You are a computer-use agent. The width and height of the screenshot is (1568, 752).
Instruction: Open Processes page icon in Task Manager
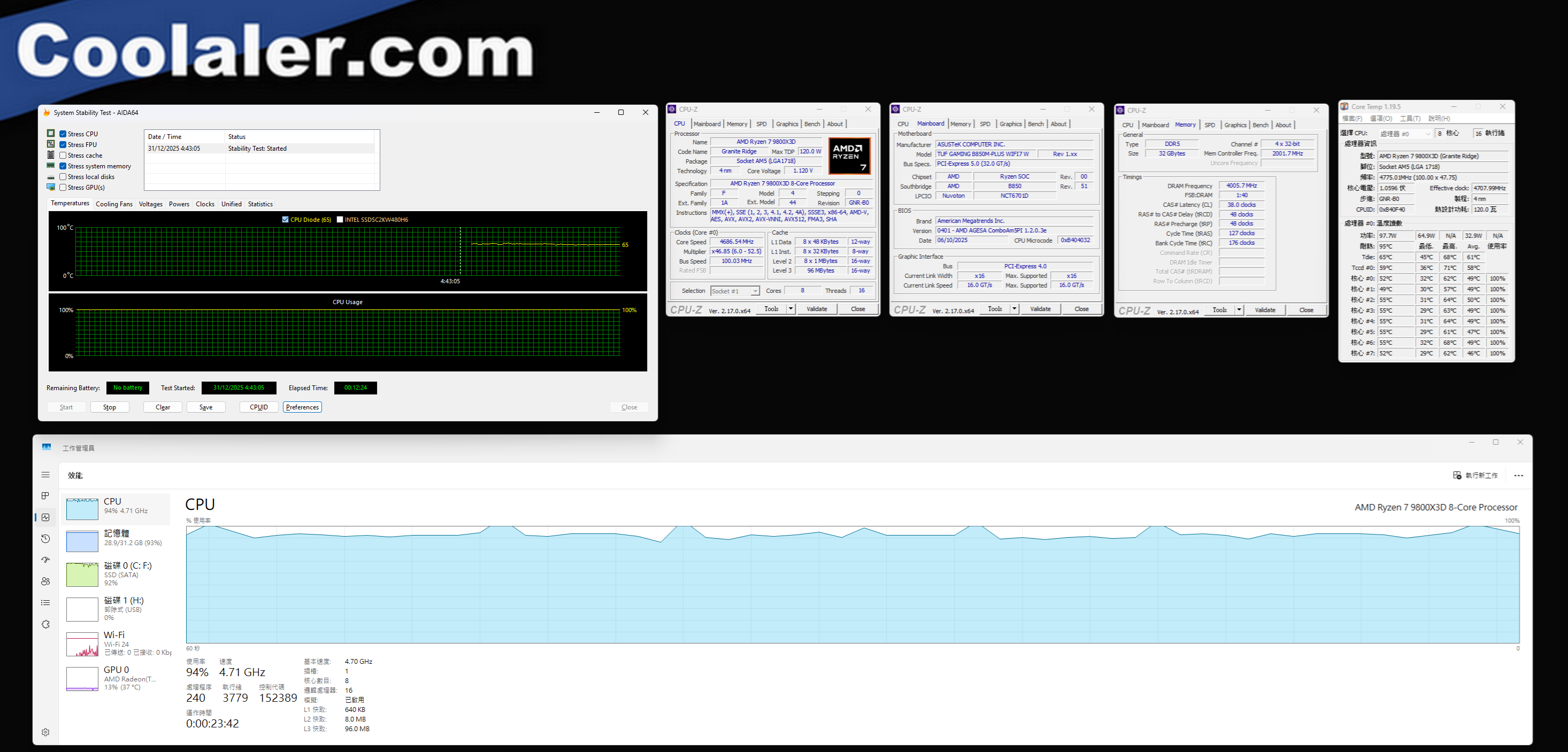click(x=45, y=496)
